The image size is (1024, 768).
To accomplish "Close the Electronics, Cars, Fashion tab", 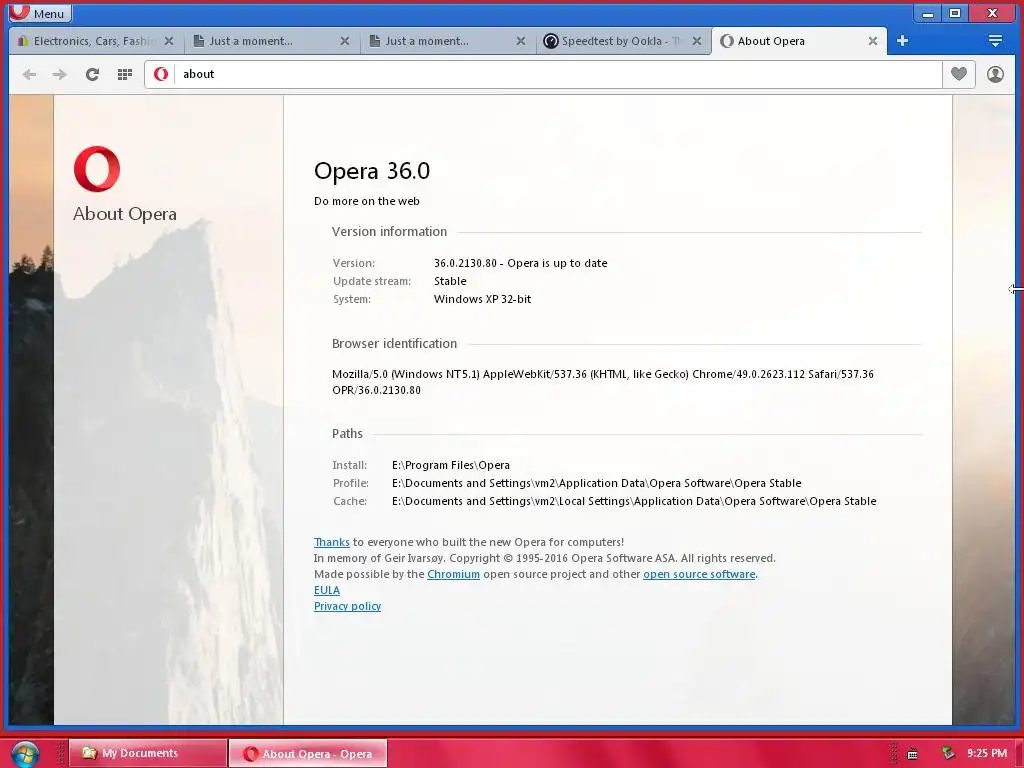I will coord(169,41).
